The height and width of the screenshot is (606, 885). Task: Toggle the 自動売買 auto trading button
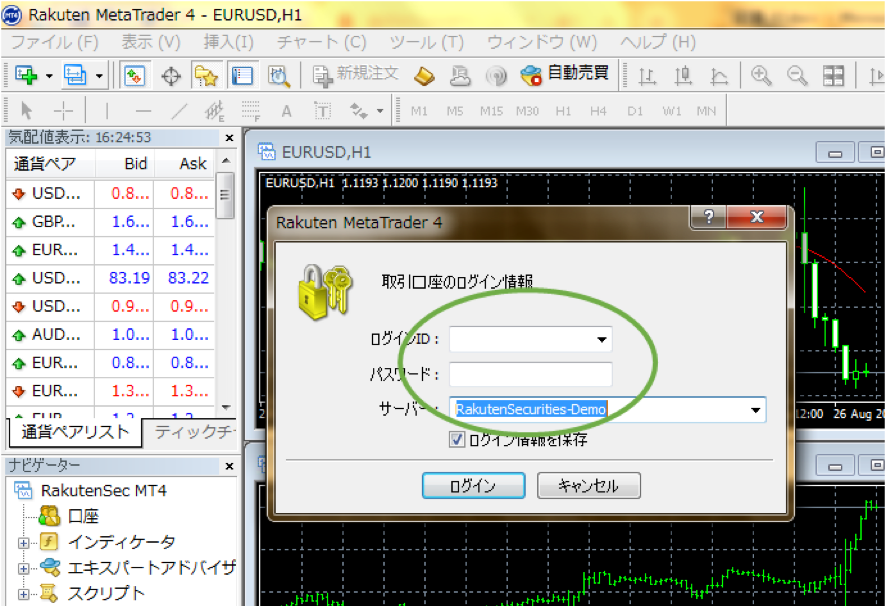(564, 74)
